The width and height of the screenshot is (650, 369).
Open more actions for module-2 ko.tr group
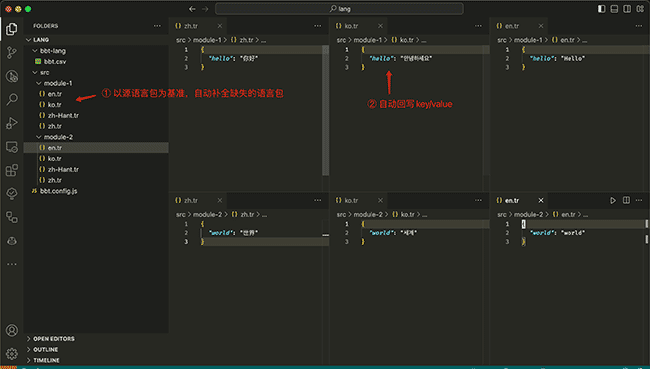(478, 200)
